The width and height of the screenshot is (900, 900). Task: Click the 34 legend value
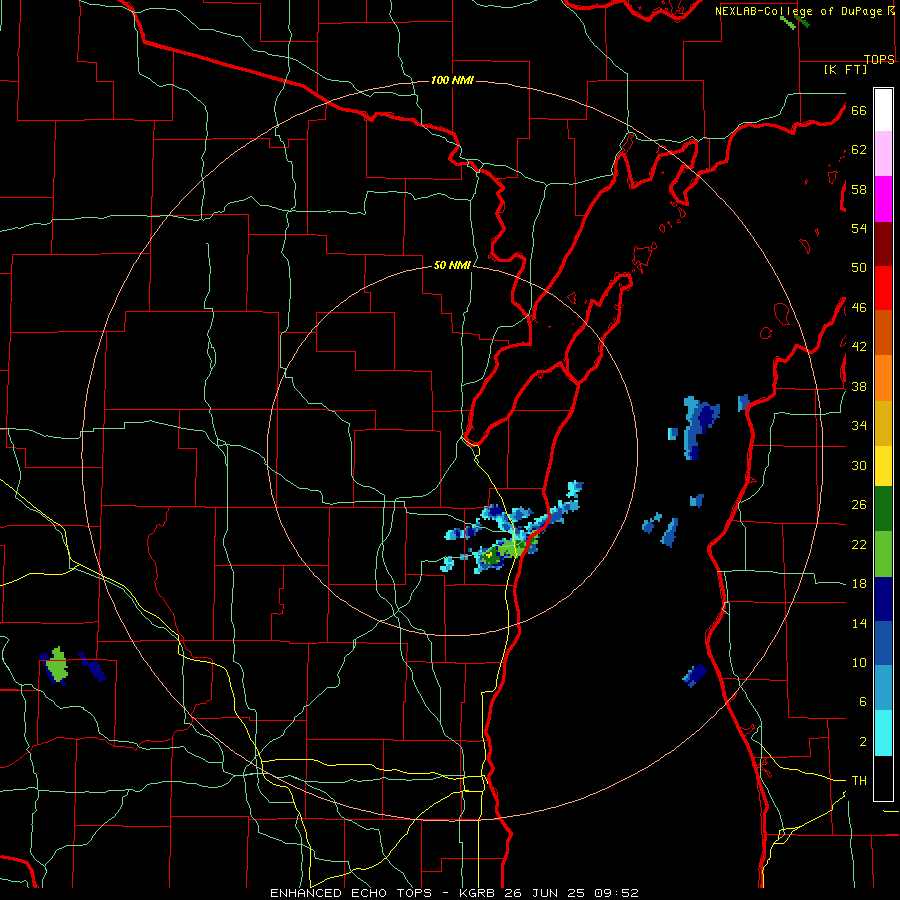pyautogui.click(x=859, y=426)
